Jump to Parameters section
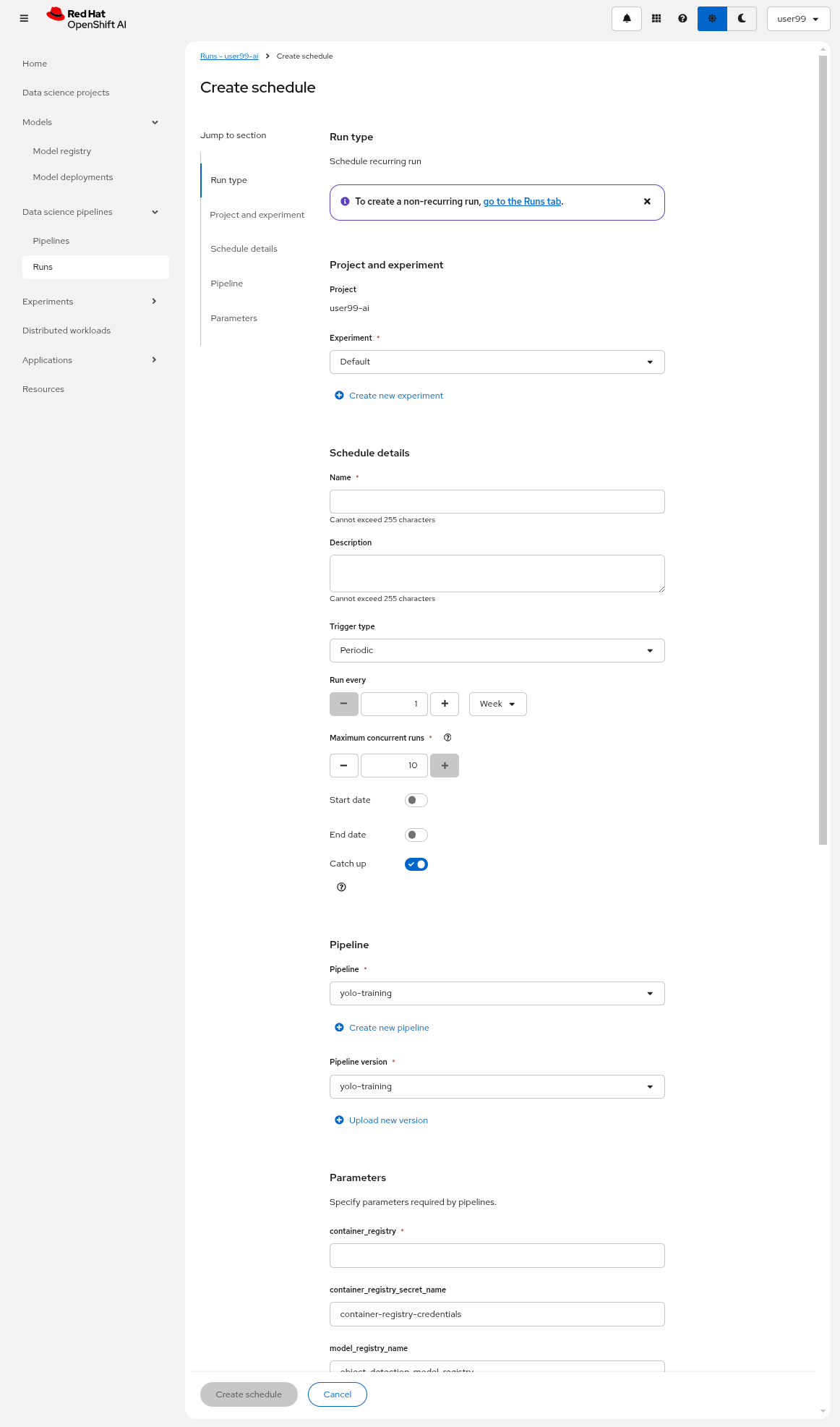 (x=233, y=318)
